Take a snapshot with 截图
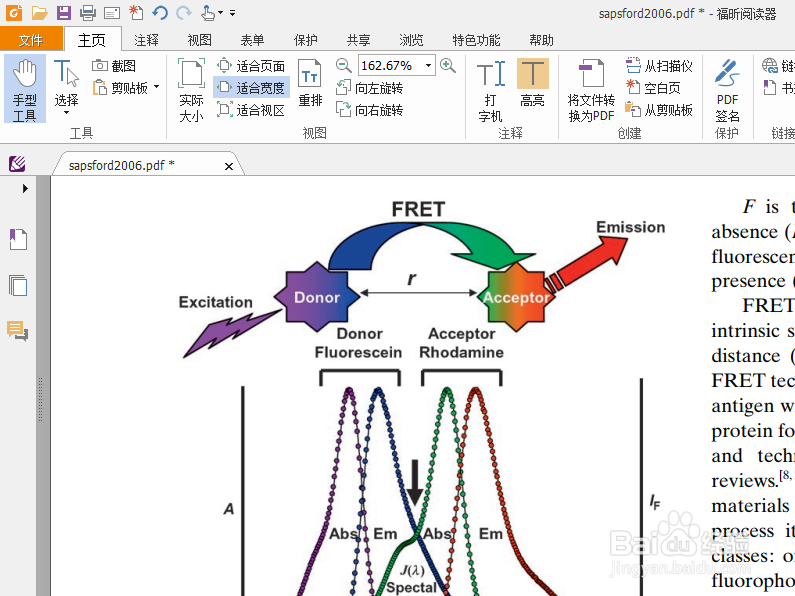Viewport: 795px width, 596px height. (x=114, y=65)
